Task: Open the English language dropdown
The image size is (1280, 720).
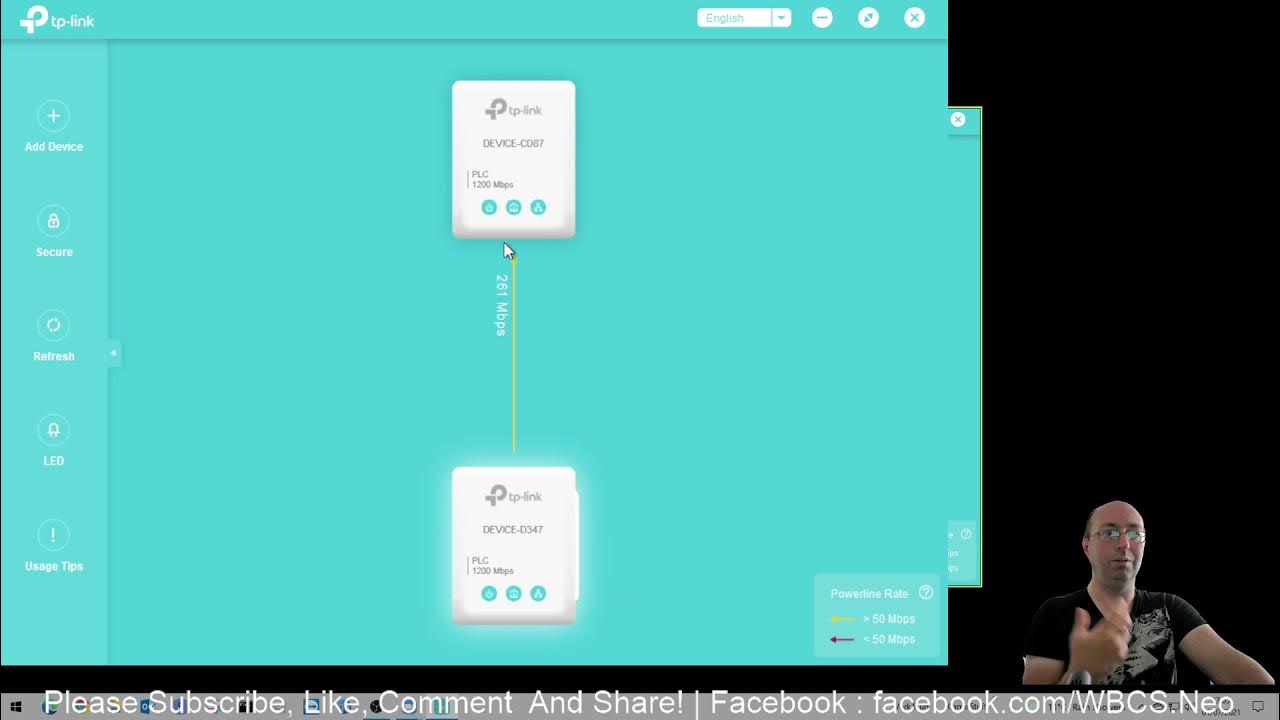Action: point(744,18)
